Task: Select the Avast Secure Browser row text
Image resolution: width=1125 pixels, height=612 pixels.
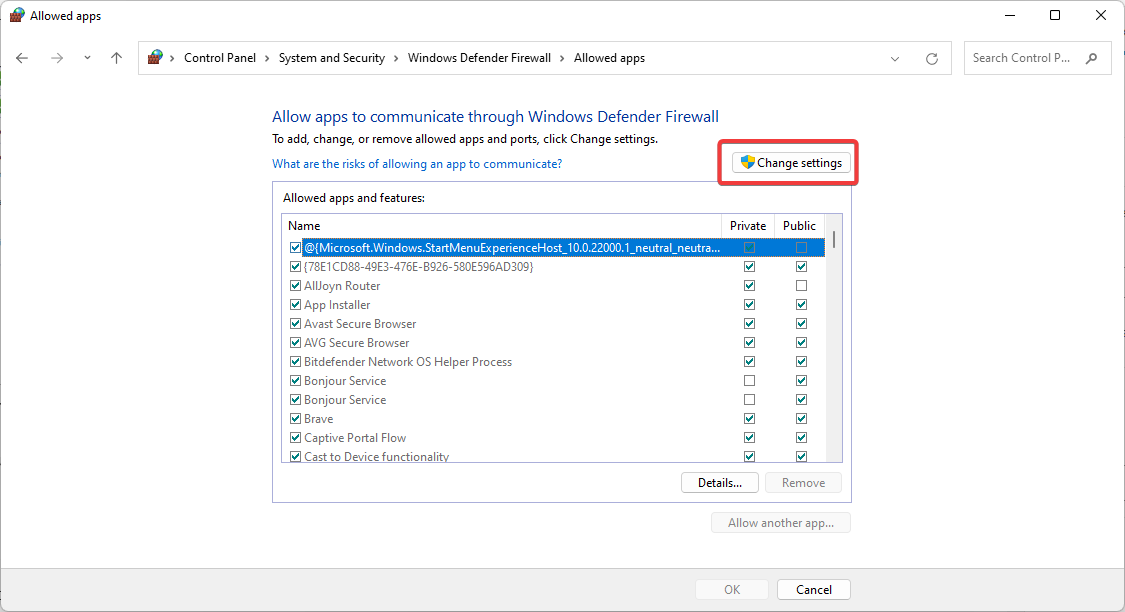Action: pos(359,324)
